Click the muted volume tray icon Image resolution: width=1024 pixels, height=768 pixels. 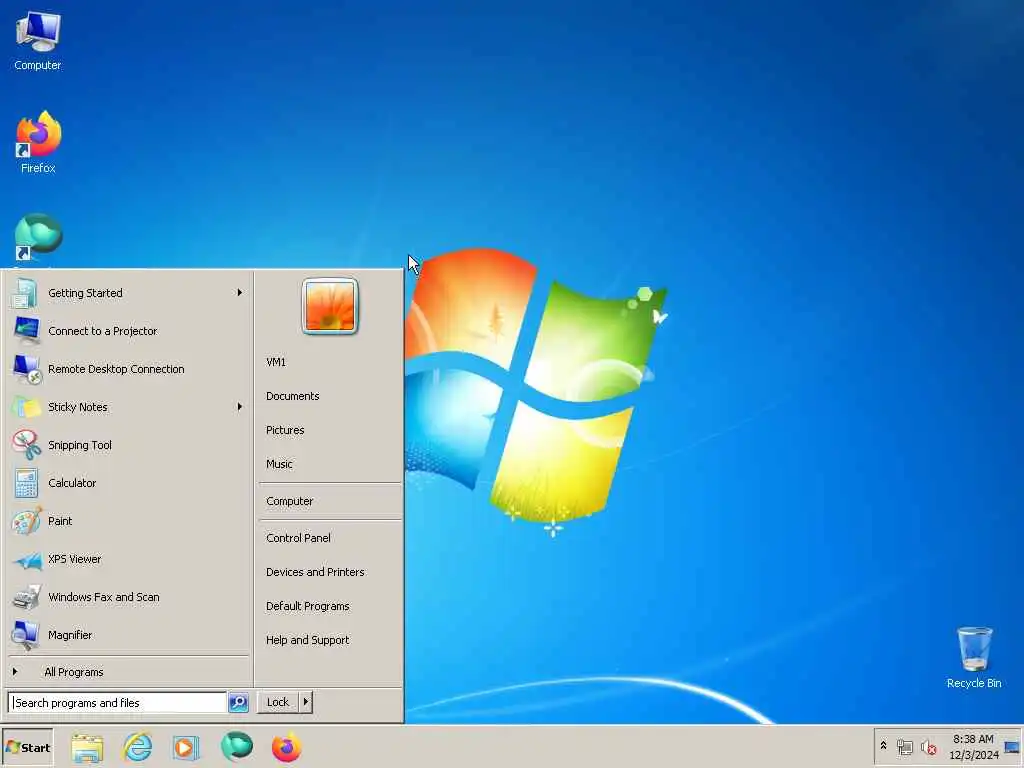pos(928,747)
